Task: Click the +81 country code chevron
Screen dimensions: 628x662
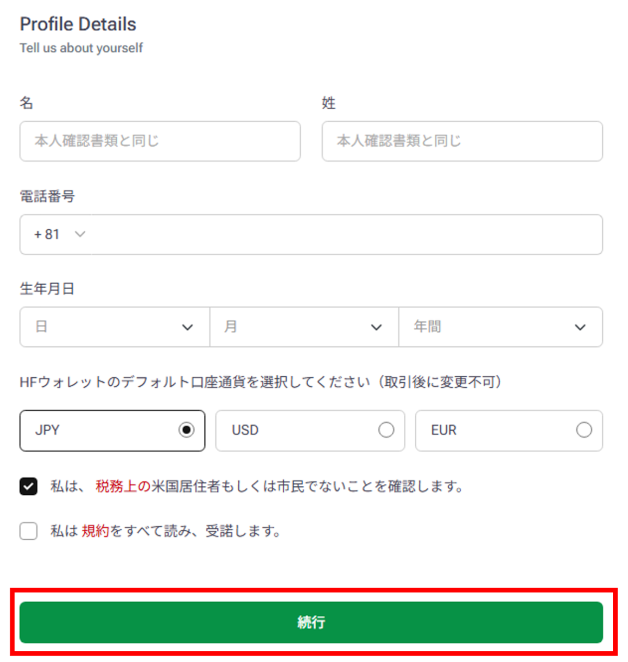Action: click(x=80, y=234)
